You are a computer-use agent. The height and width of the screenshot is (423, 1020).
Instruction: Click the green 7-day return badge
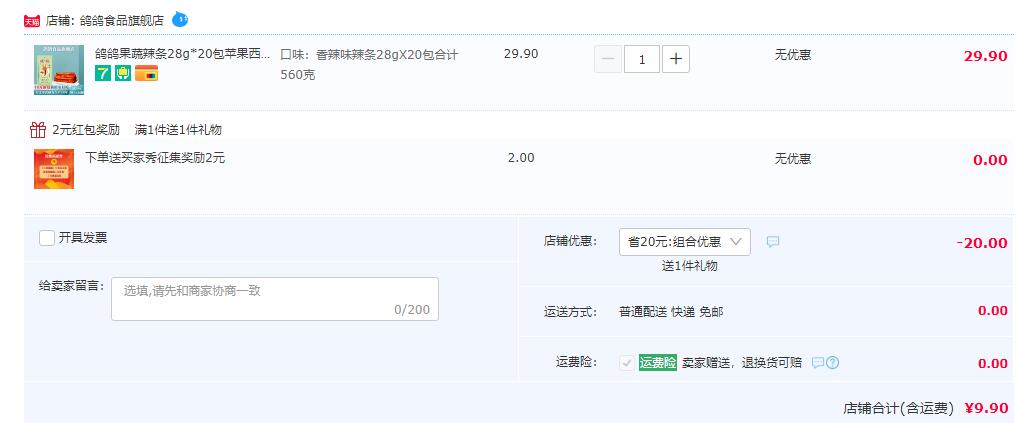[103, 74]
